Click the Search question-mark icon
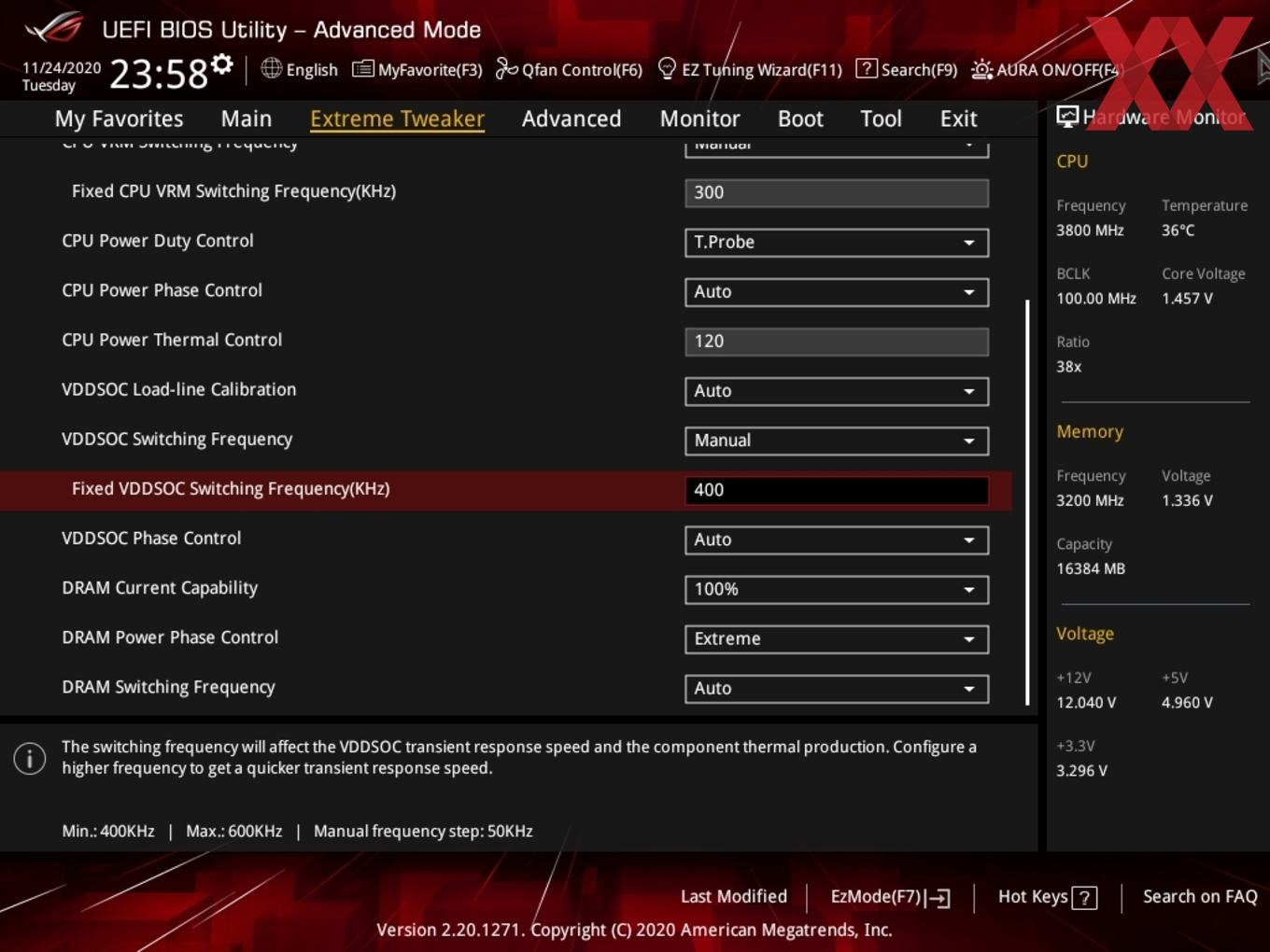Screen dimensions: 1270x952 point(867,68)
